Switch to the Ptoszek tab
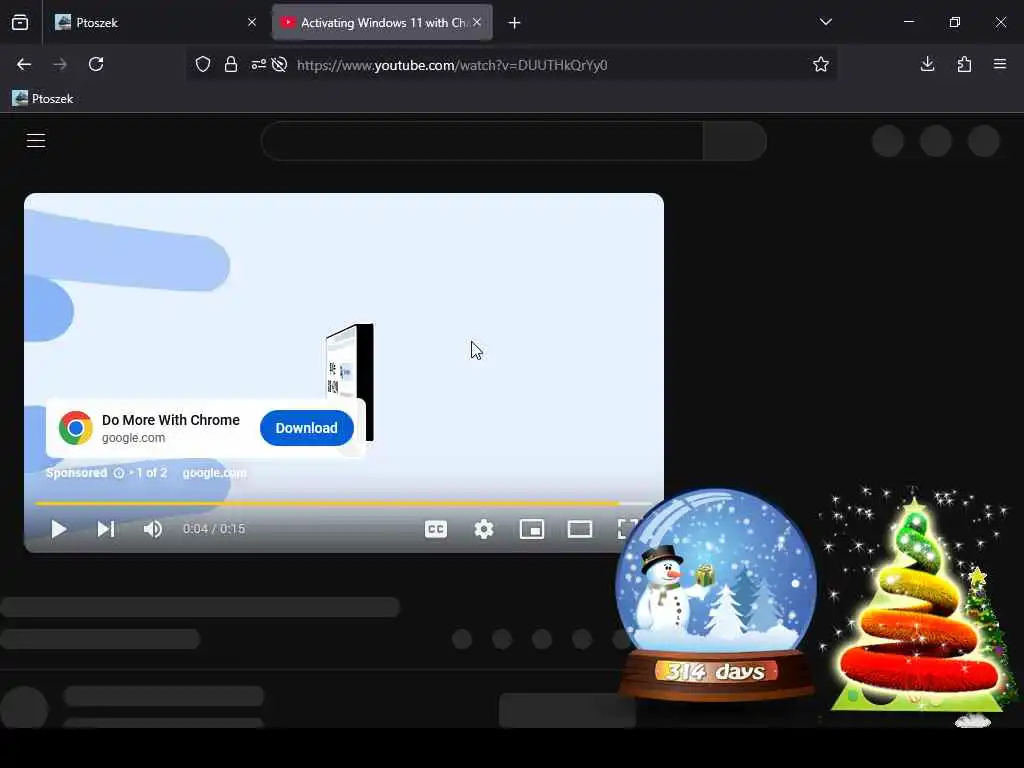Viewport: 1024px width, 768px height. [157, 23]
